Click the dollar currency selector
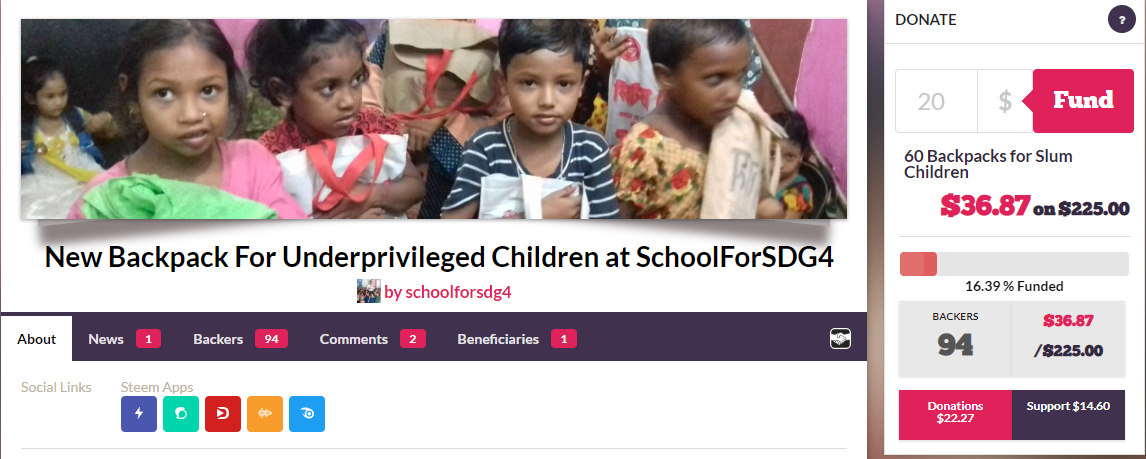 tap(1005, 101)
